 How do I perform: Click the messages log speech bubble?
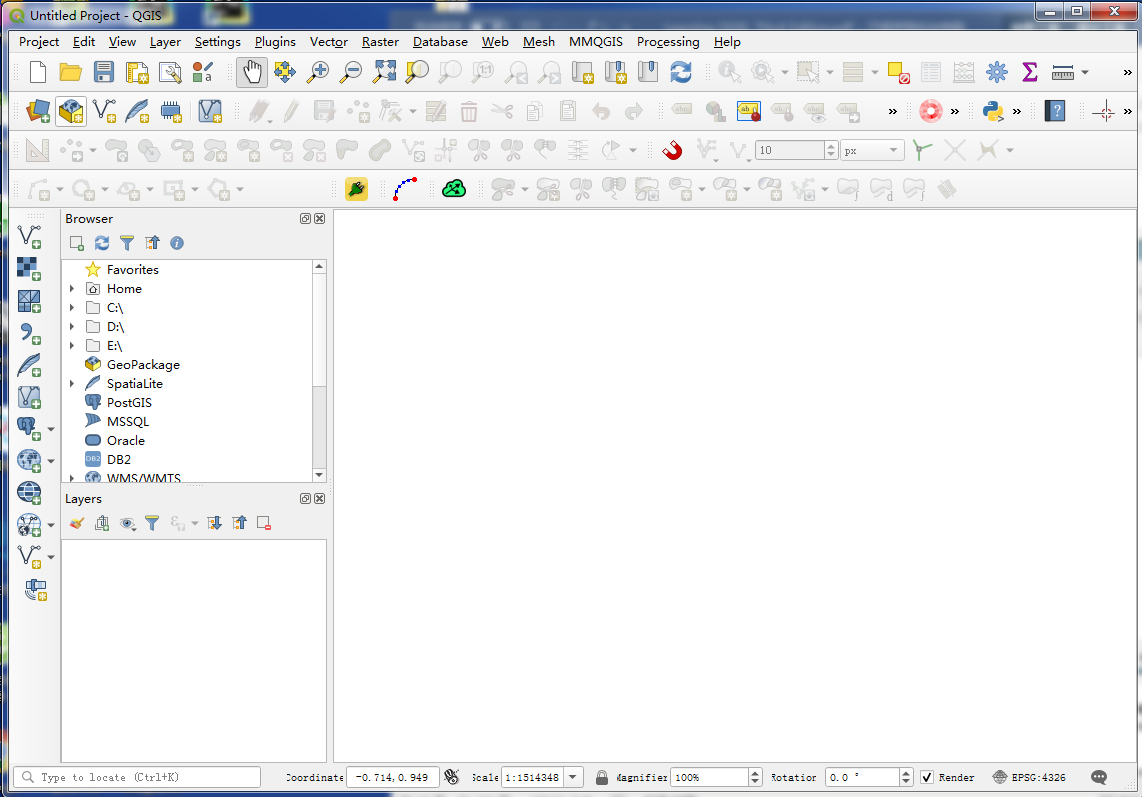(x=1099, y=777)
